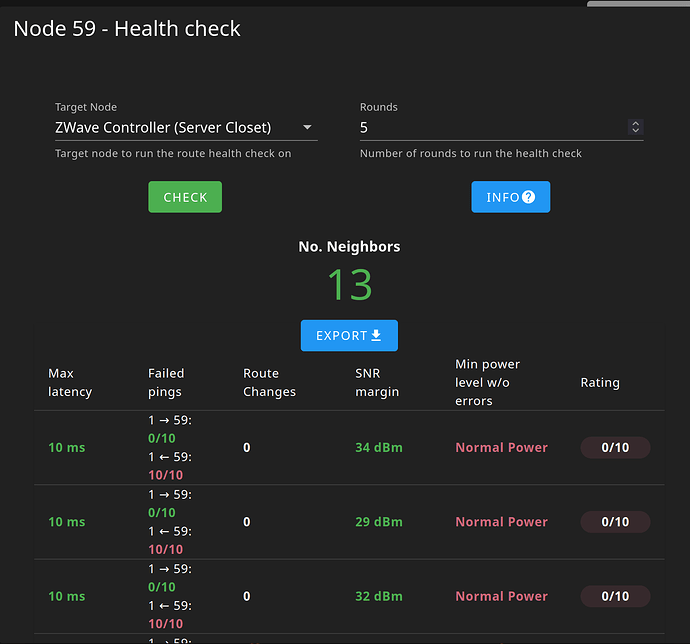Click the Min power level column header
The height and width of the screenshot is (644, 690).
(x=487, y=382)
